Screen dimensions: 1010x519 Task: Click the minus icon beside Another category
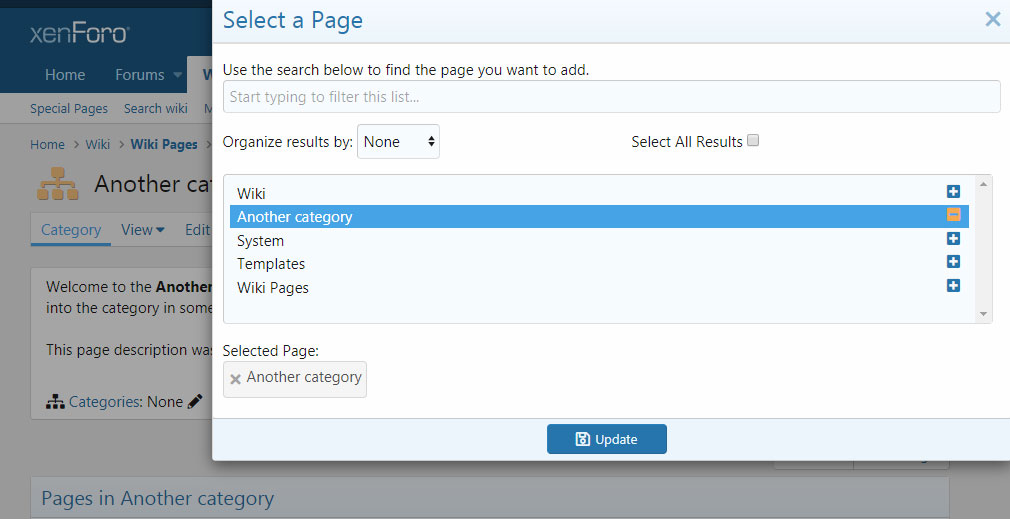click(953, 215)
